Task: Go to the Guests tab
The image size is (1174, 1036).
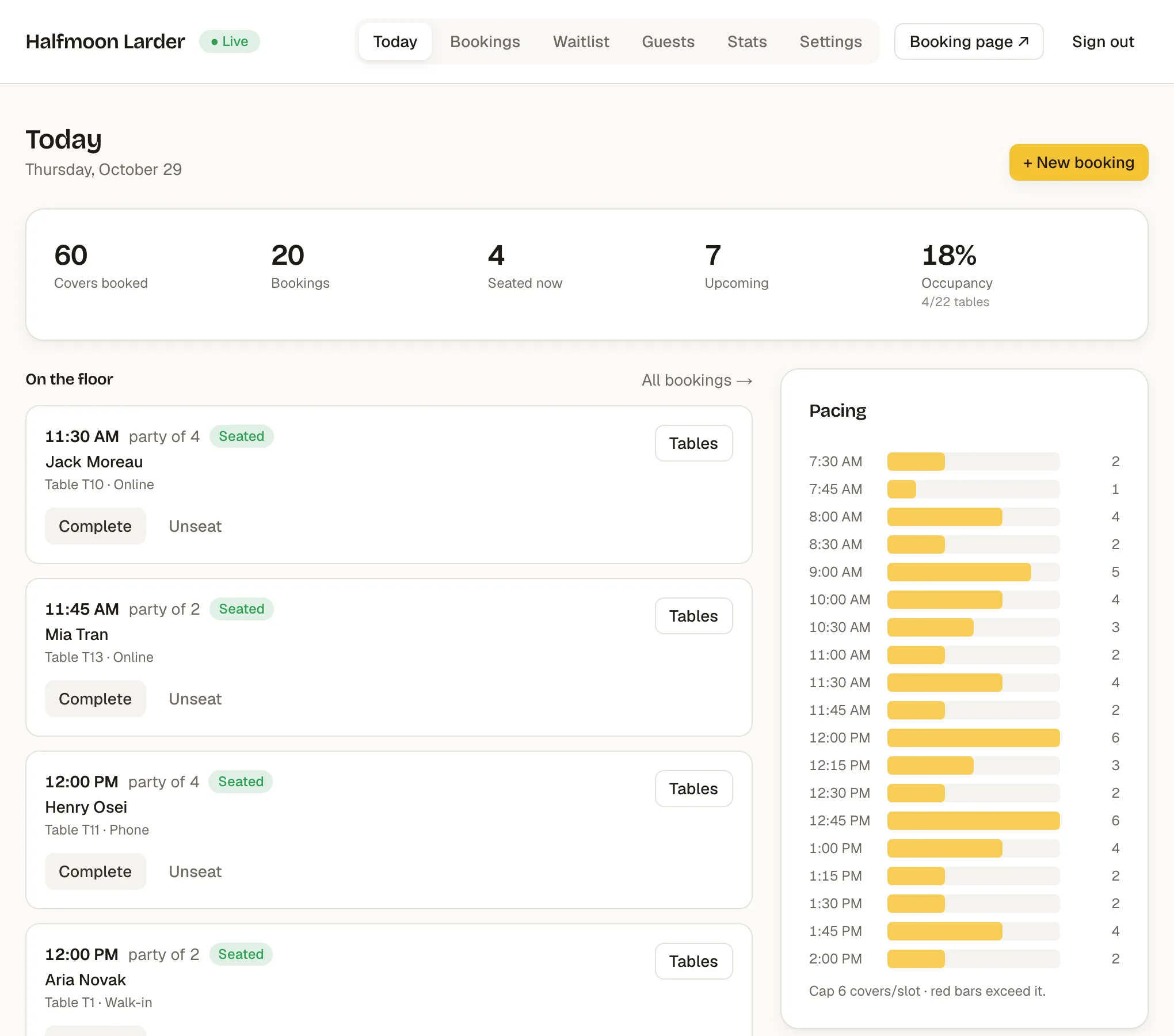Action: click(668, 41)
